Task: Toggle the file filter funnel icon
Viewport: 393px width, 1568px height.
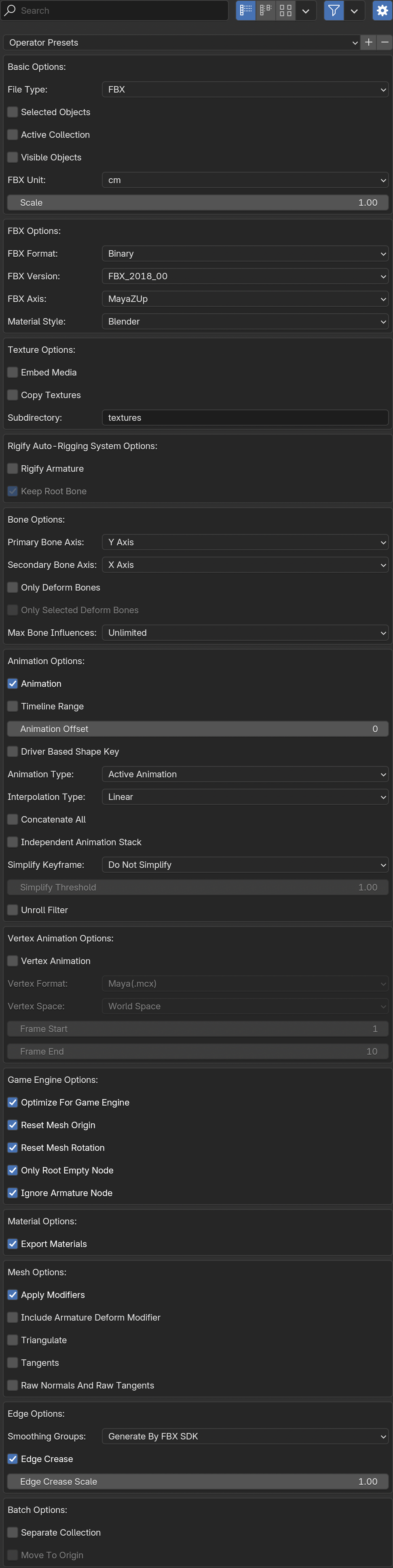Action: [x=333, y=11]
